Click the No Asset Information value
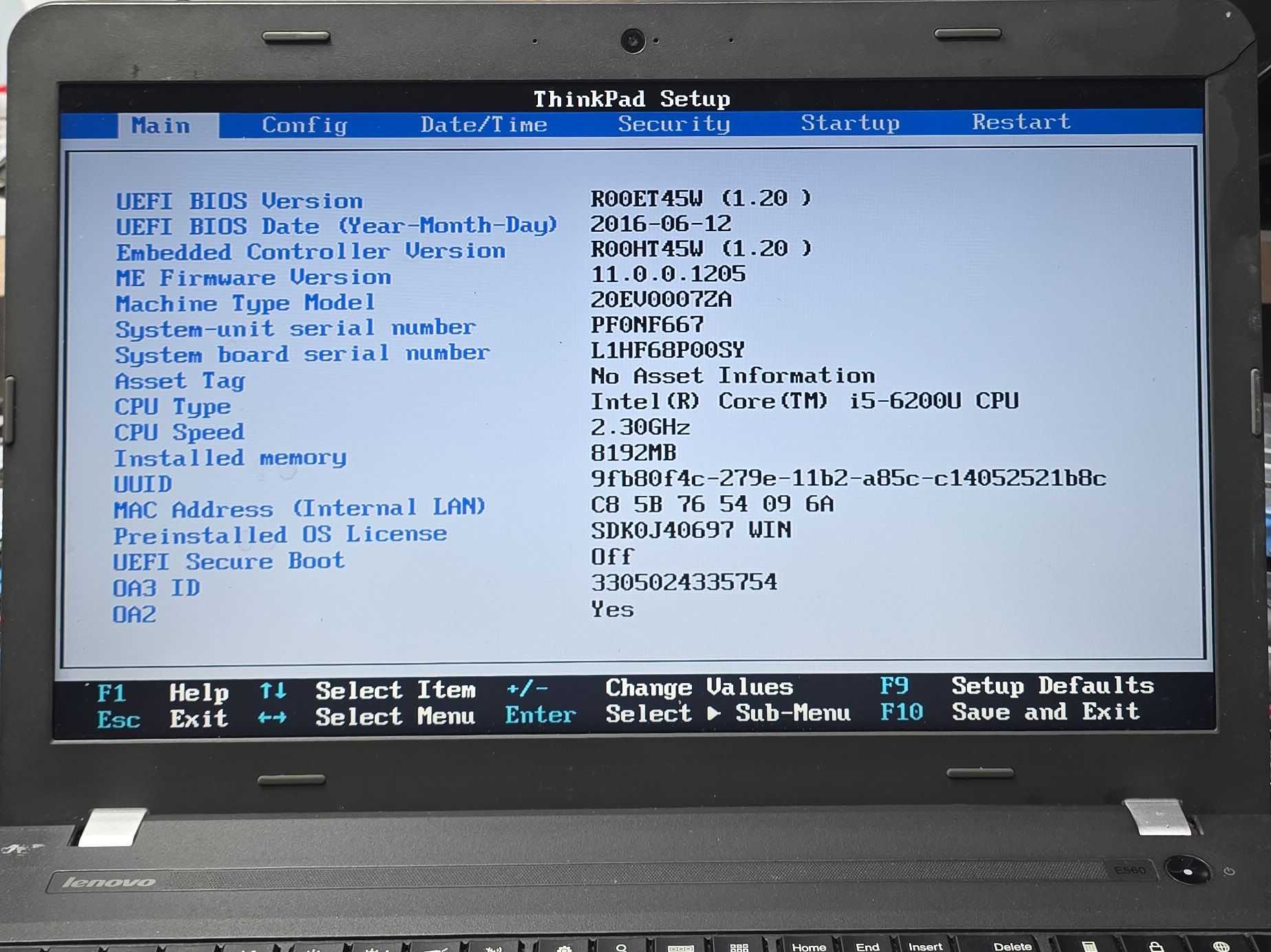Viewport: 1271px width, 952px height. pyautogui.click(x=733, y=376)
